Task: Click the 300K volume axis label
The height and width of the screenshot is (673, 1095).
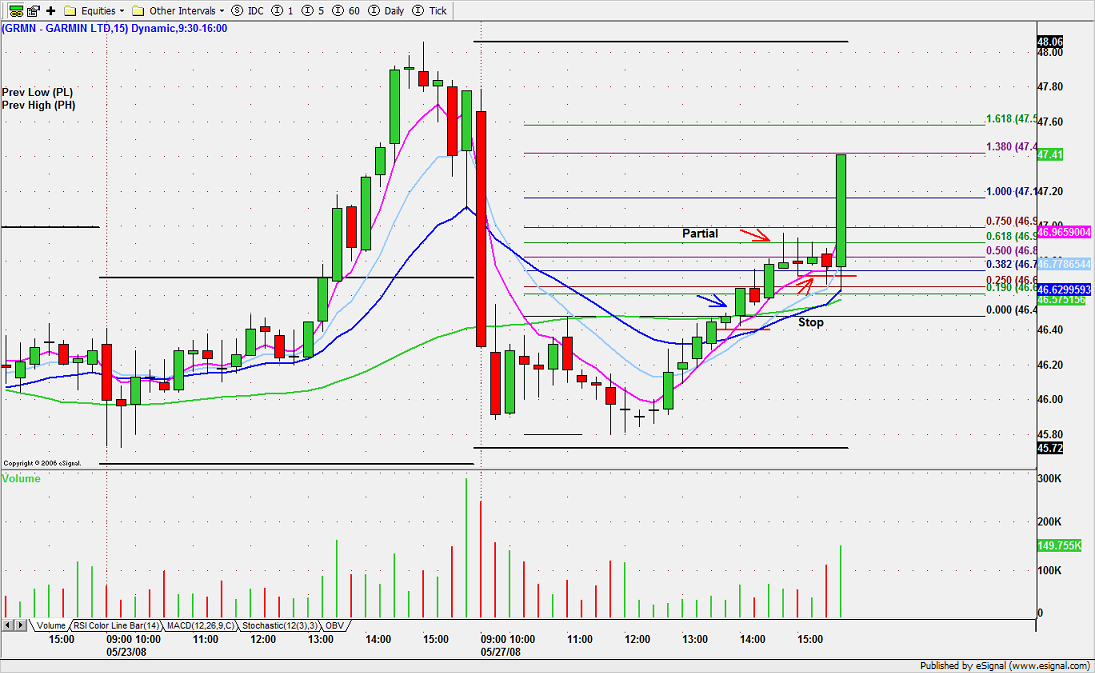Action: [1050, 479]
